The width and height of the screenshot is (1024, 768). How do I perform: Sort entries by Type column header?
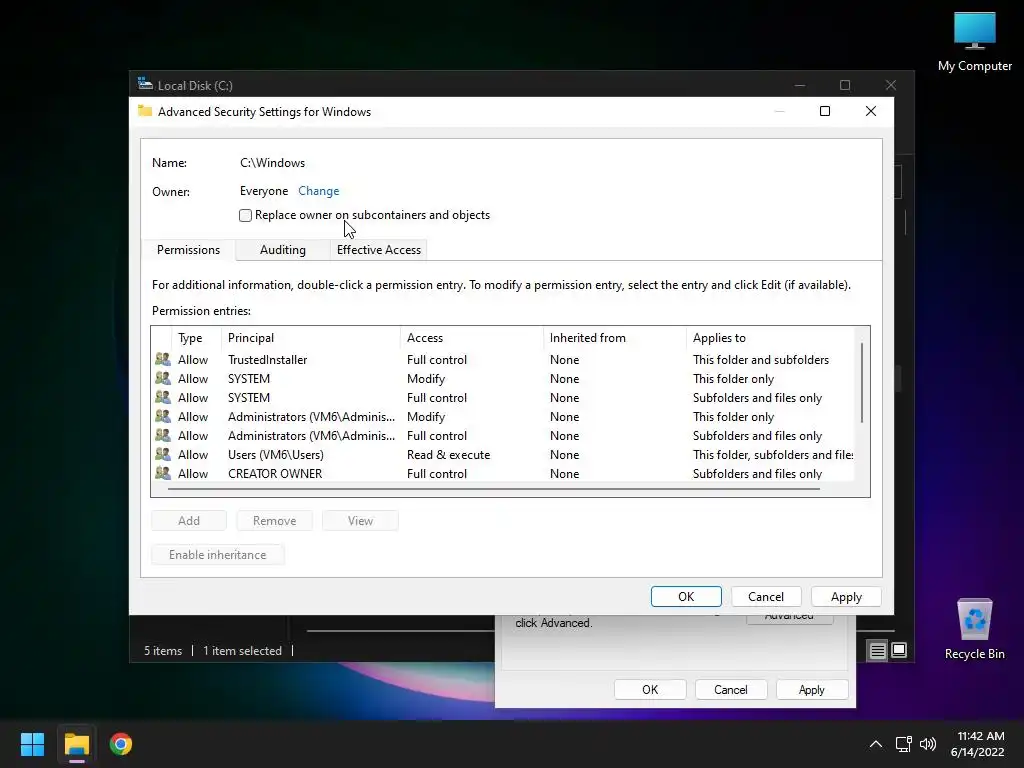[196, 338]
